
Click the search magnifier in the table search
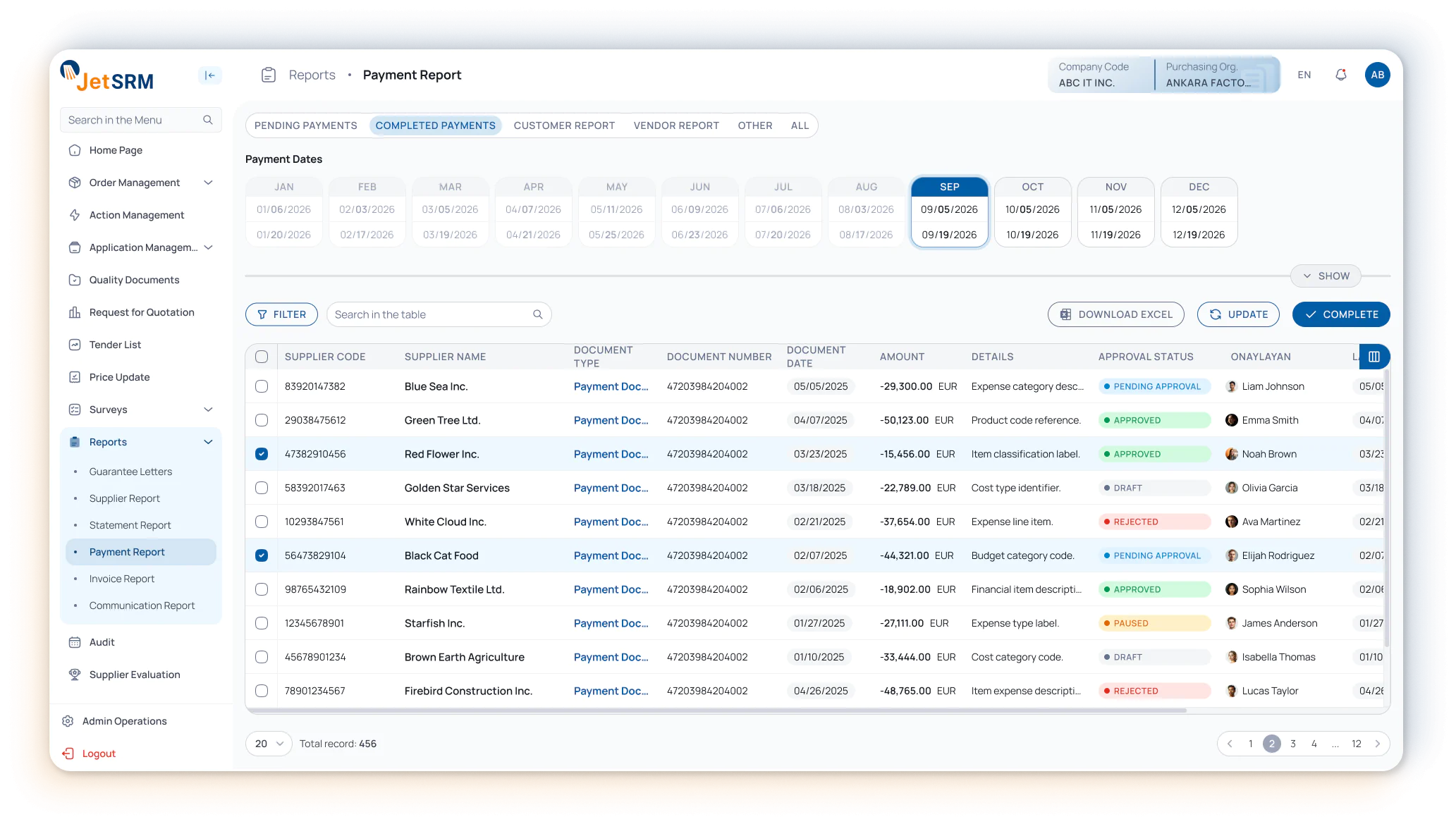537,314
